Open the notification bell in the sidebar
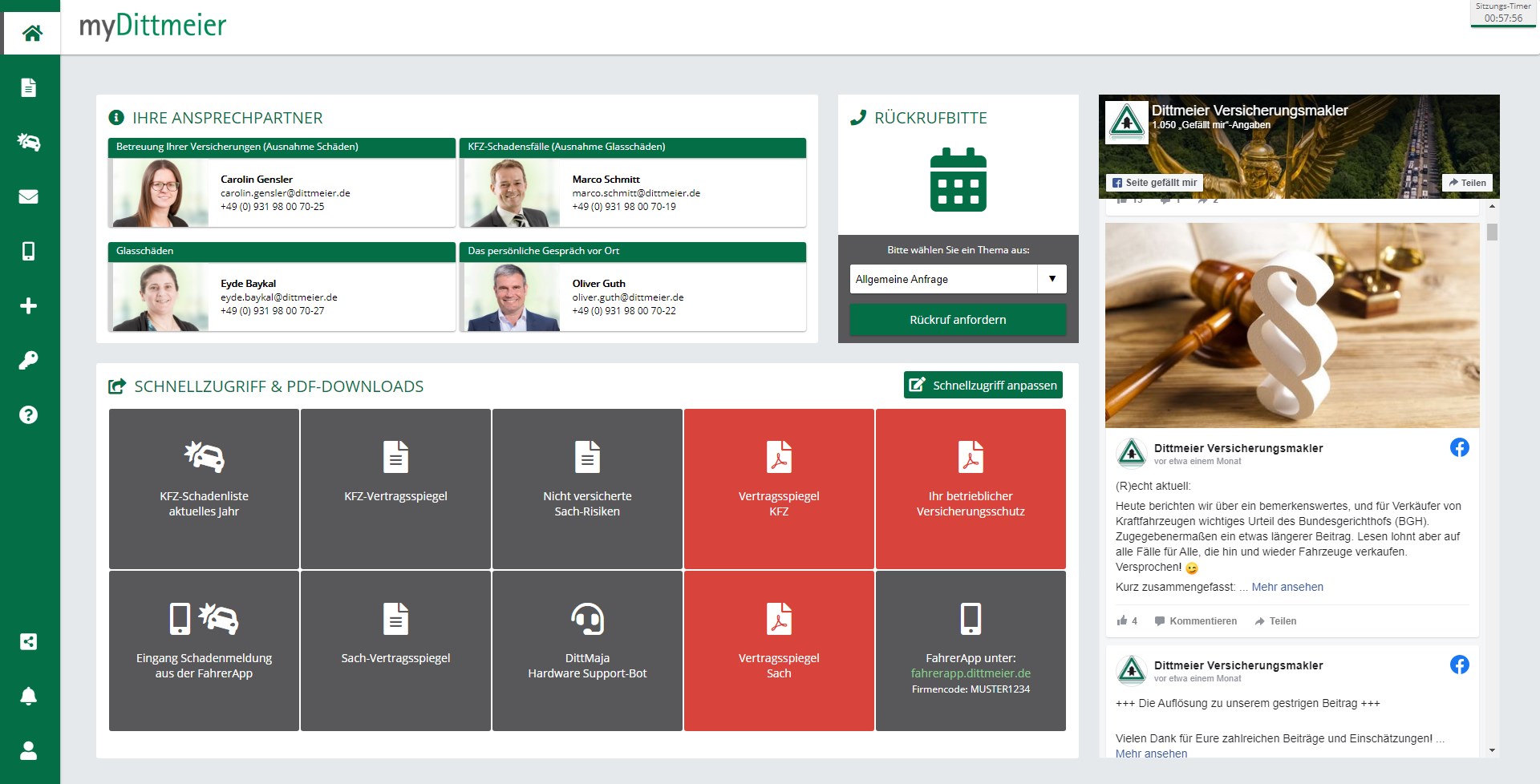This screenshot has width=1540, height=784. (x=28, y=696)
